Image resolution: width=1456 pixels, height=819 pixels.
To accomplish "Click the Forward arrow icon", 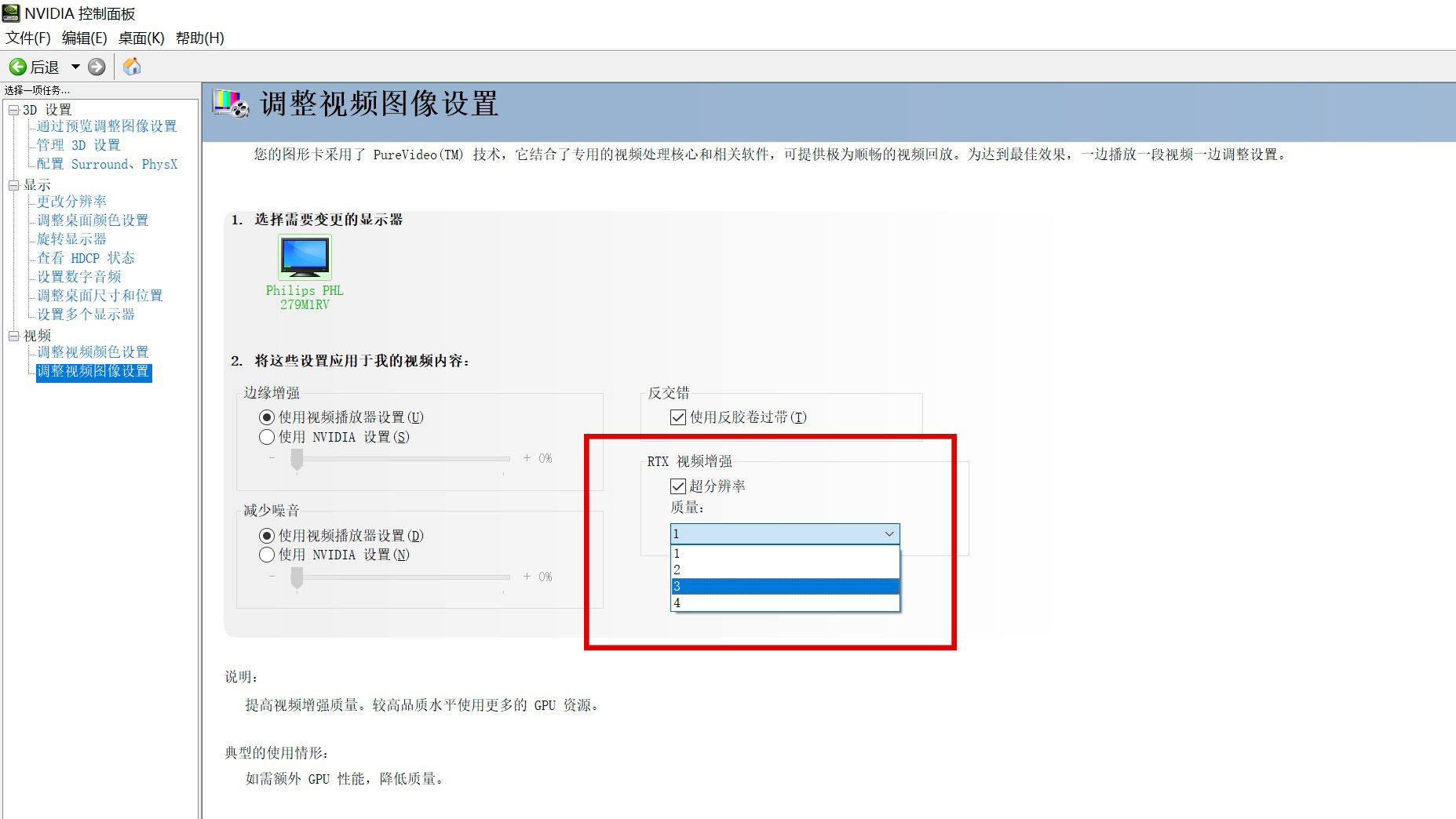I will [x=97, y=67].
